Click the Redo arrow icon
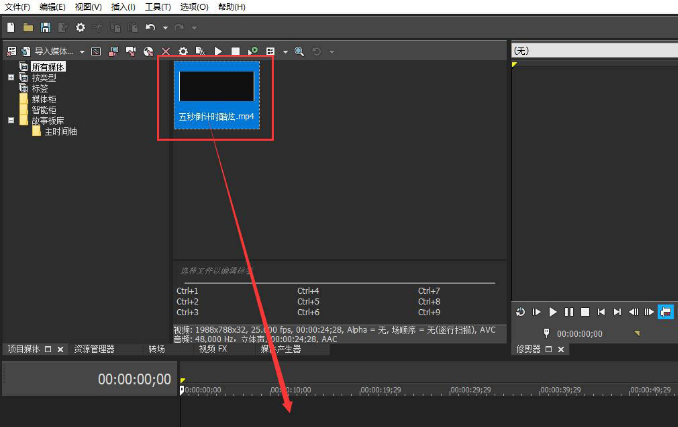 click(x=179, y=28)
